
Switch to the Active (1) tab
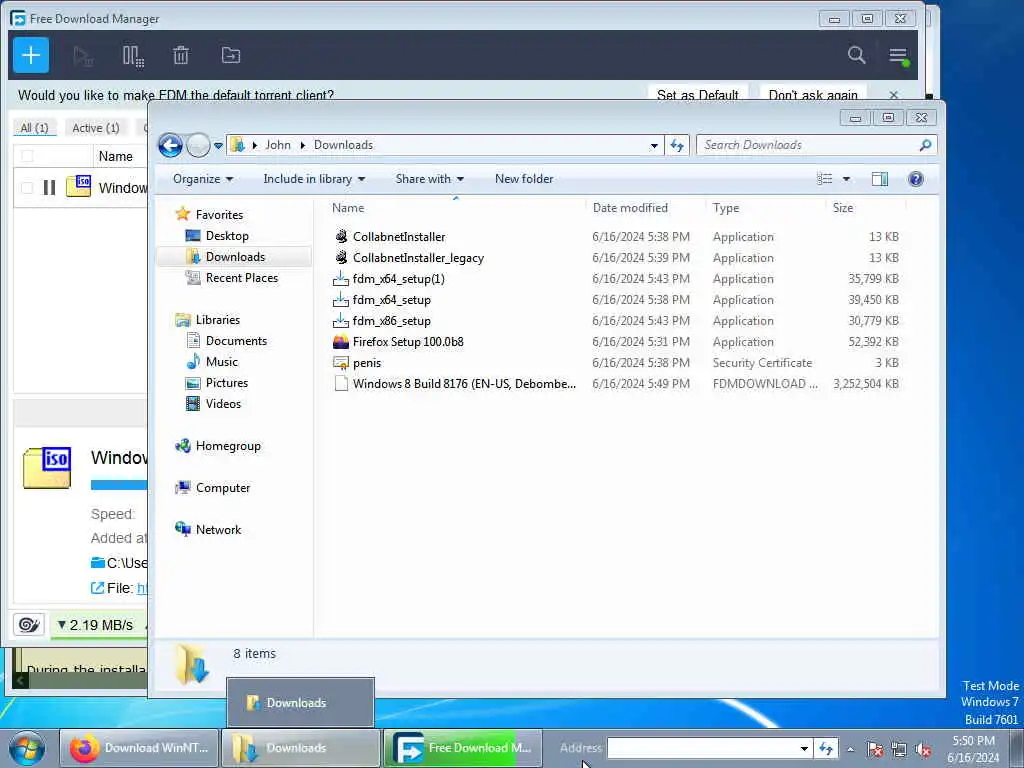[96, 128]
